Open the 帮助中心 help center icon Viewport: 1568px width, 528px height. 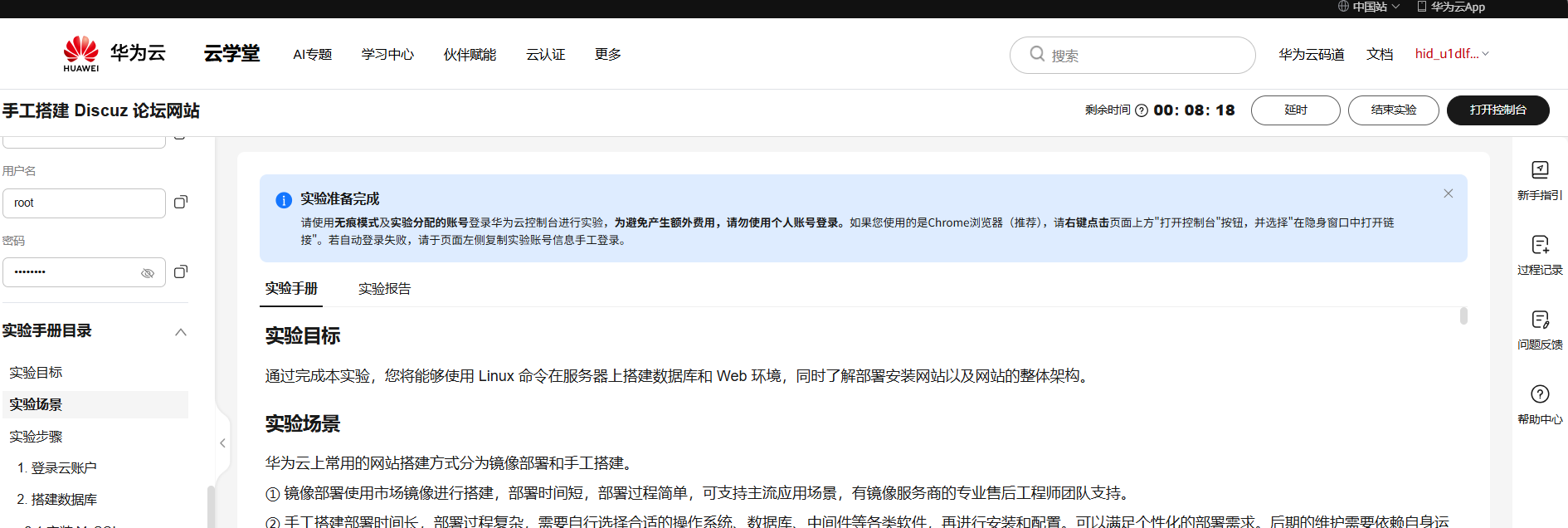pyautogui.click(x=1540, y=394)
